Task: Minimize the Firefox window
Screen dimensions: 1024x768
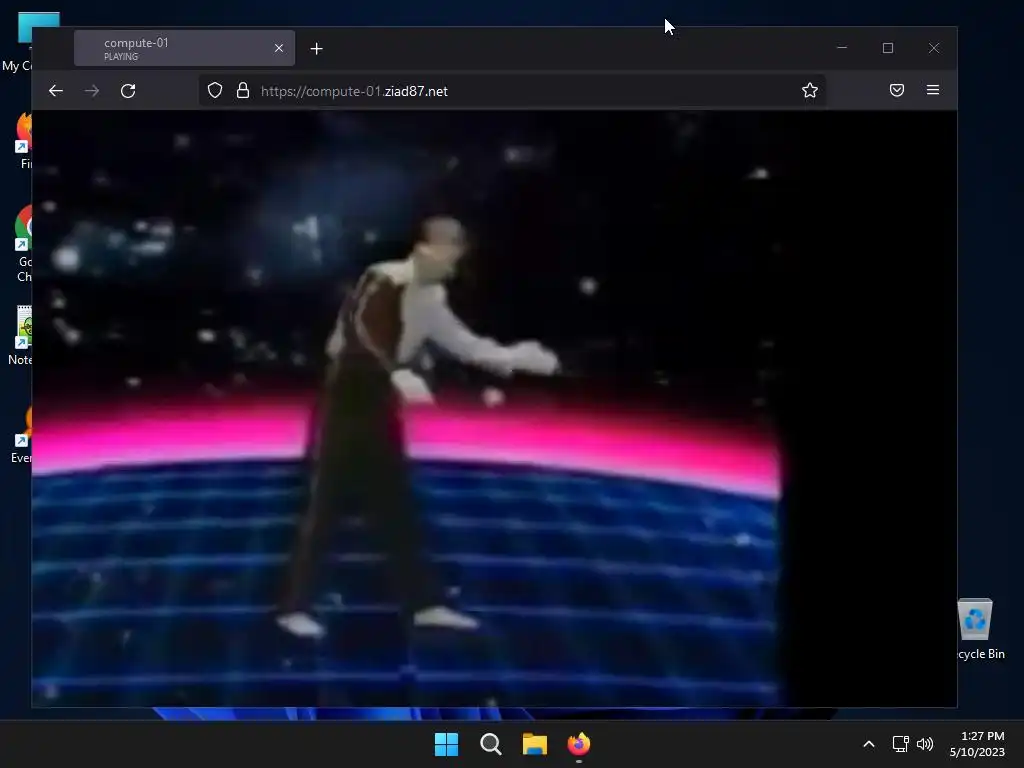Action: pyautogui.click(x=842, y=48)
